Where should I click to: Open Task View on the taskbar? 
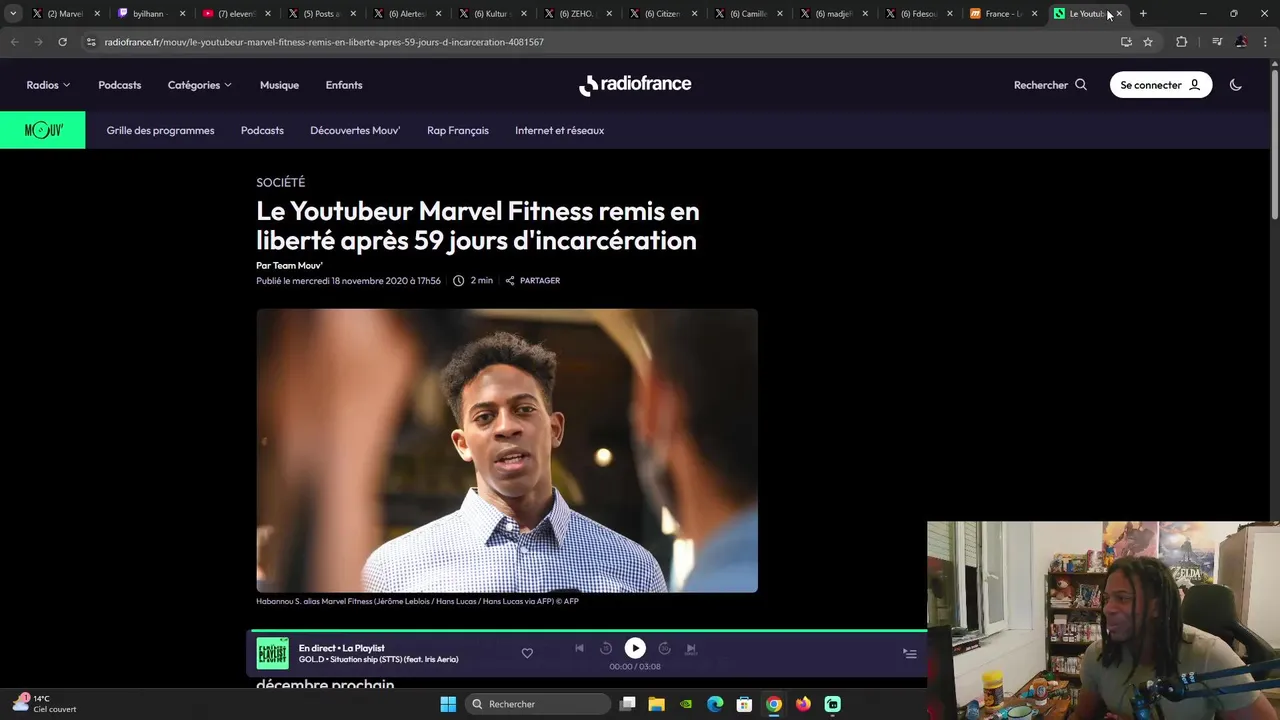point(628,704)
